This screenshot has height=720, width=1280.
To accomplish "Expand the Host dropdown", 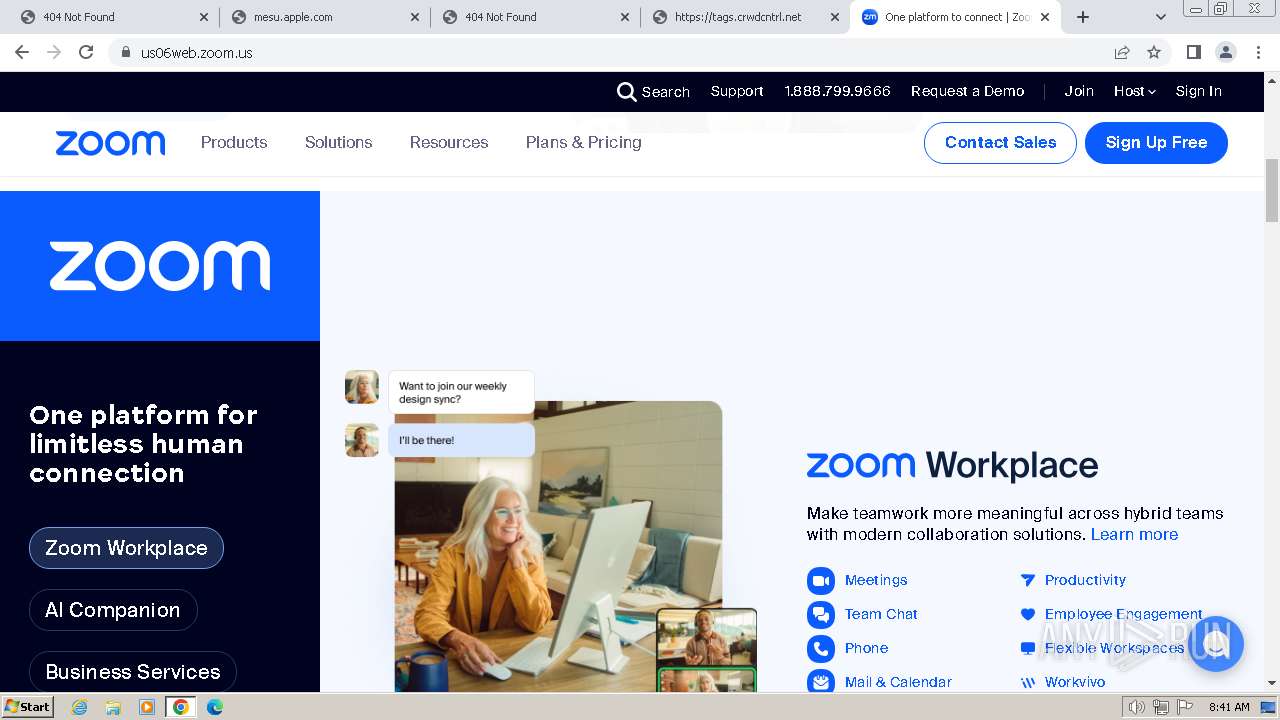I will point(1135,91).
